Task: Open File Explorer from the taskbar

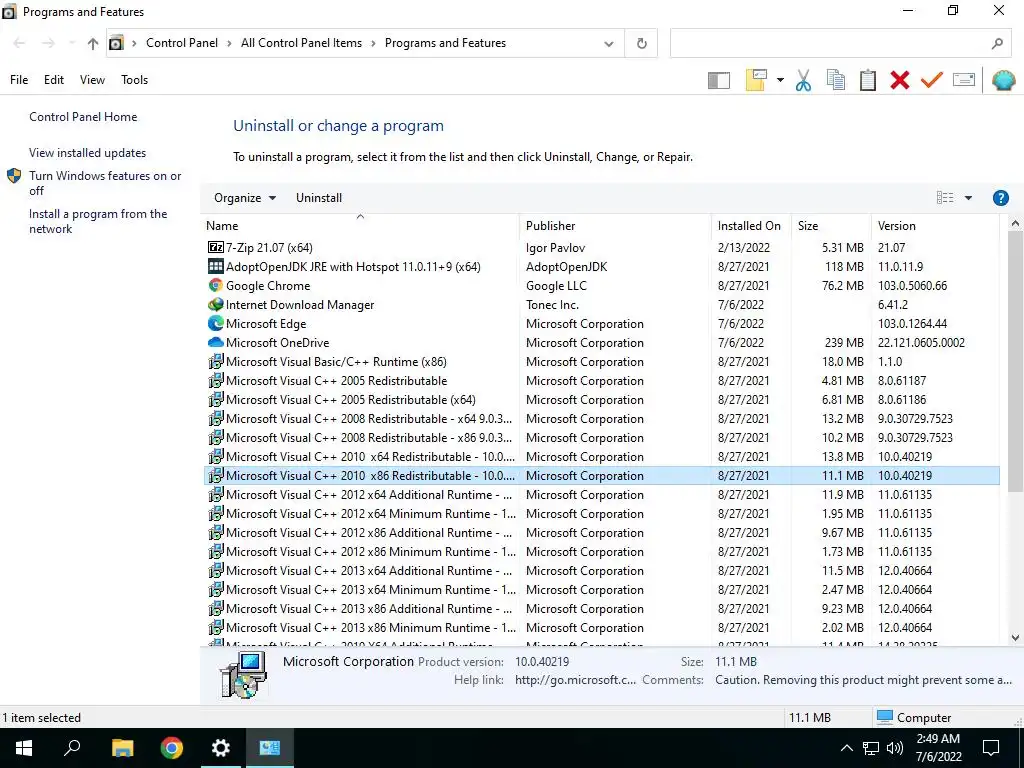Action: point(121,748)
